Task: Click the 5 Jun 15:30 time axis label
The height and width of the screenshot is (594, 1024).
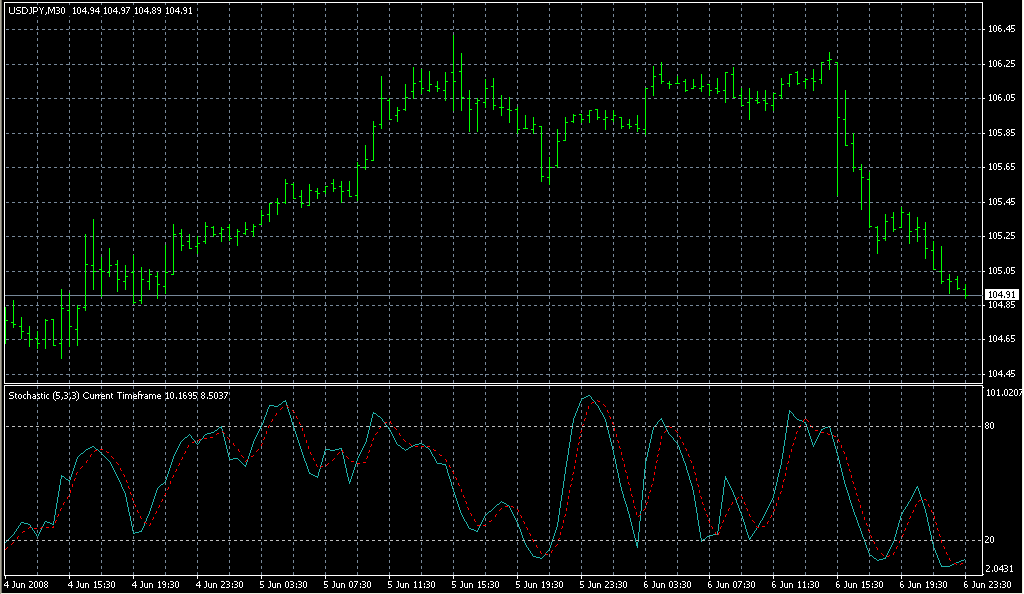Action: pyautogui.click(x=478, y=584)
